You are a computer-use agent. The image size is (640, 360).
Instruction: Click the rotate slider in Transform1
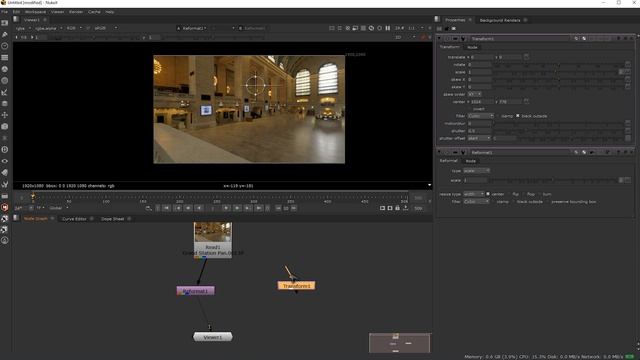(x=558, y=64)
